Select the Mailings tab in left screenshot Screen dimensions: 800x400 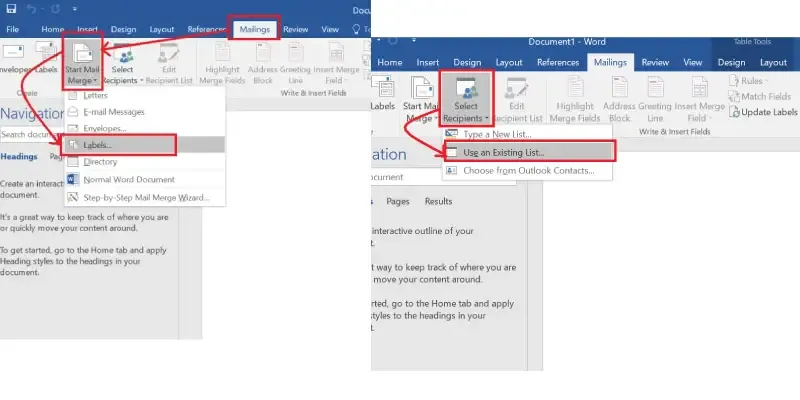click(254, 29)
